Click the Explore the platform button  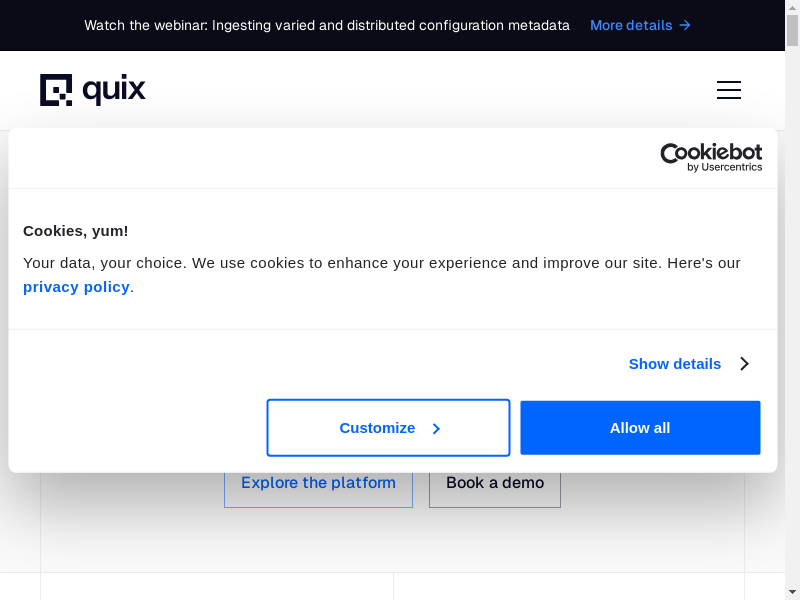pyautogui.click(x=318, y=483)
